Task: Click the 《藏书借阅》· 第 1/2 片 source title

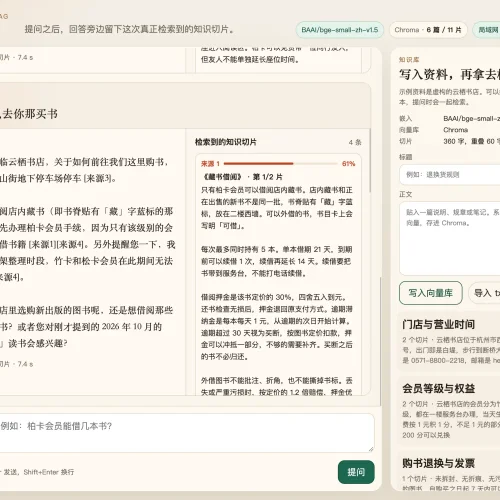Action: pyautogui.click(x=242, y=177)
